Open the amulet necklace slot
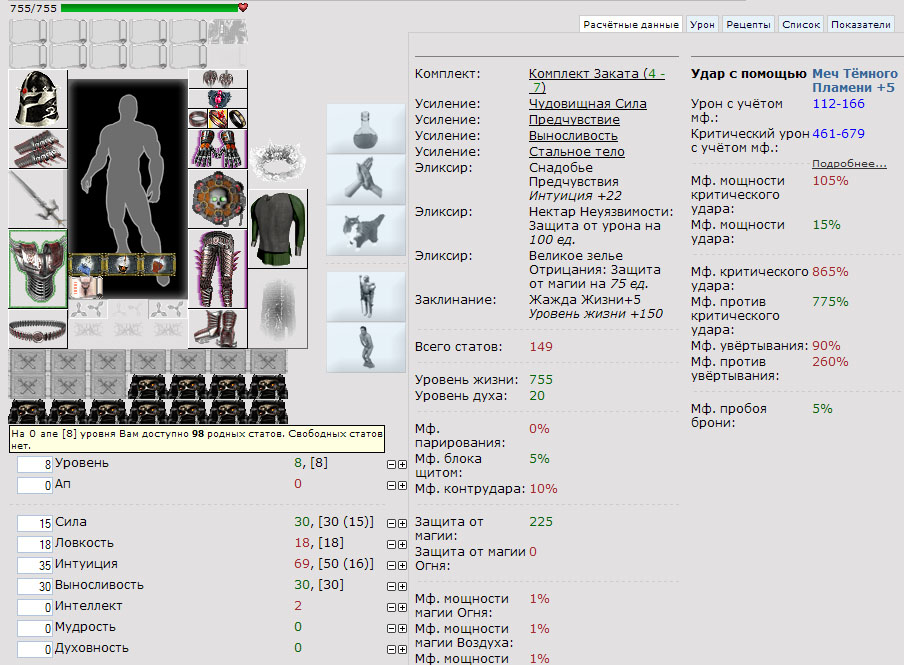The width and height of the screenshot is (904, 665). click(x=218, y=99)
